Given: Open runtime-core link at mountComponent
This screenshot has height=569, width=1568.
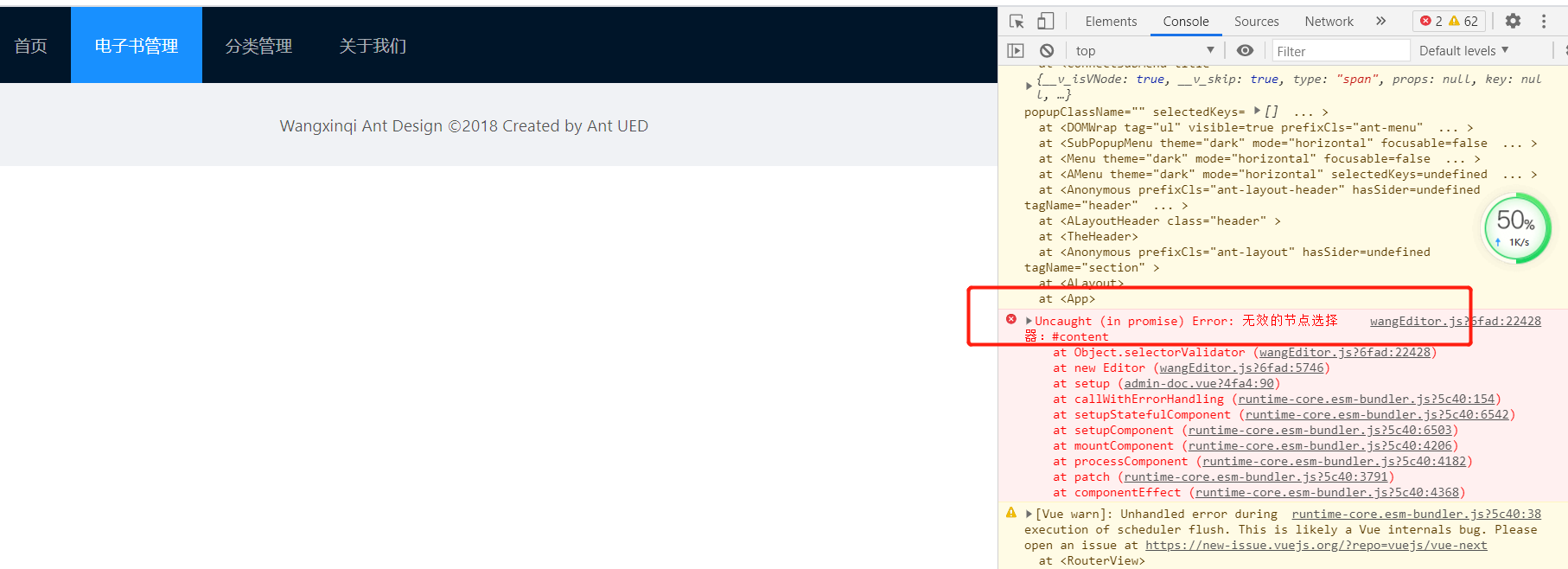Looking at the screenshot, I should click(x=1320, y=445).
